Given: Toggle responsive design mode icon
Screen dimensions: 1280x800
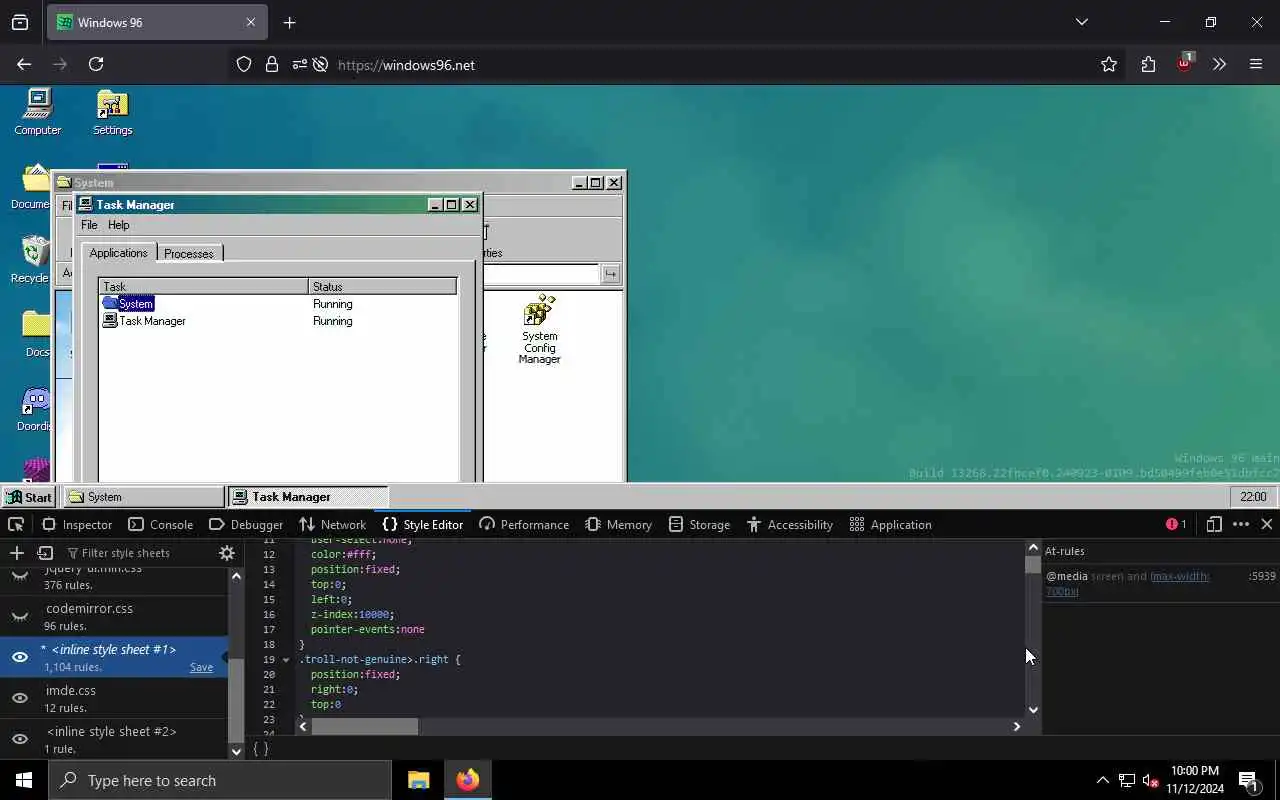Looking at the screenshot, I should pos(1214,524).
